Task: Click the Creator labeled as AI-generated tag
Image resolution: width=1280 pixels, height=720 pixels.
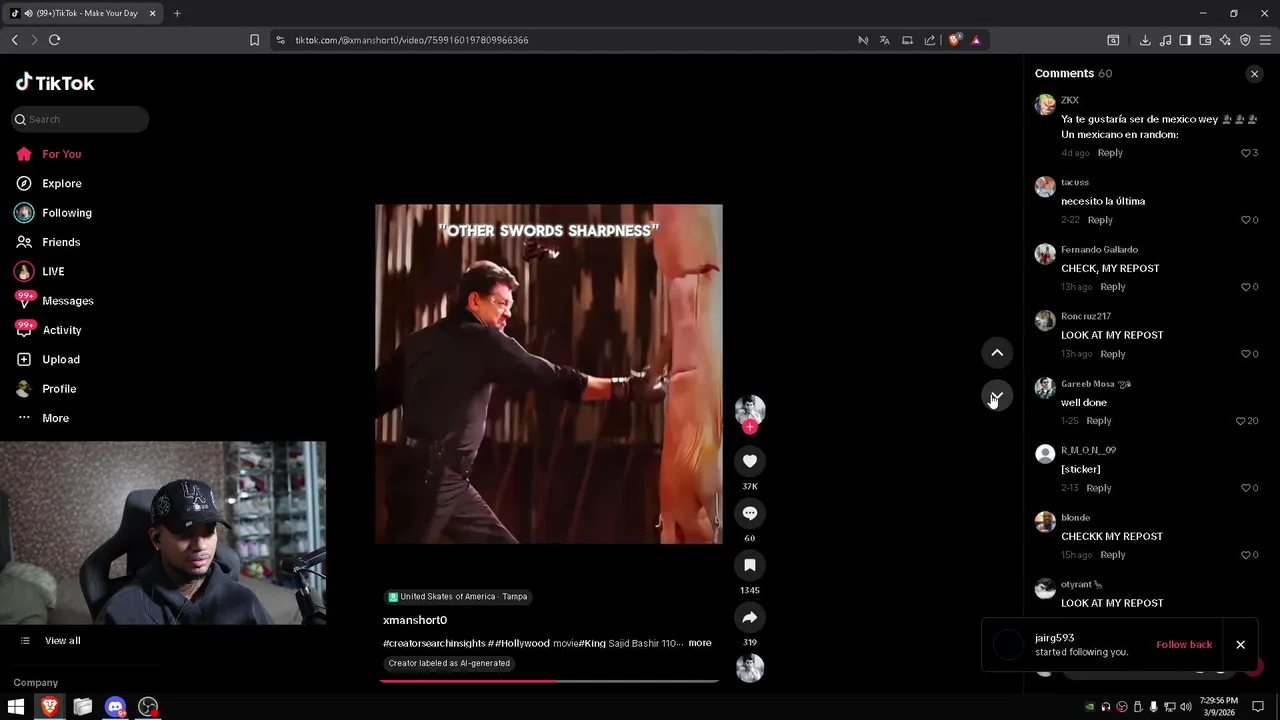Action: click(449, 664)
